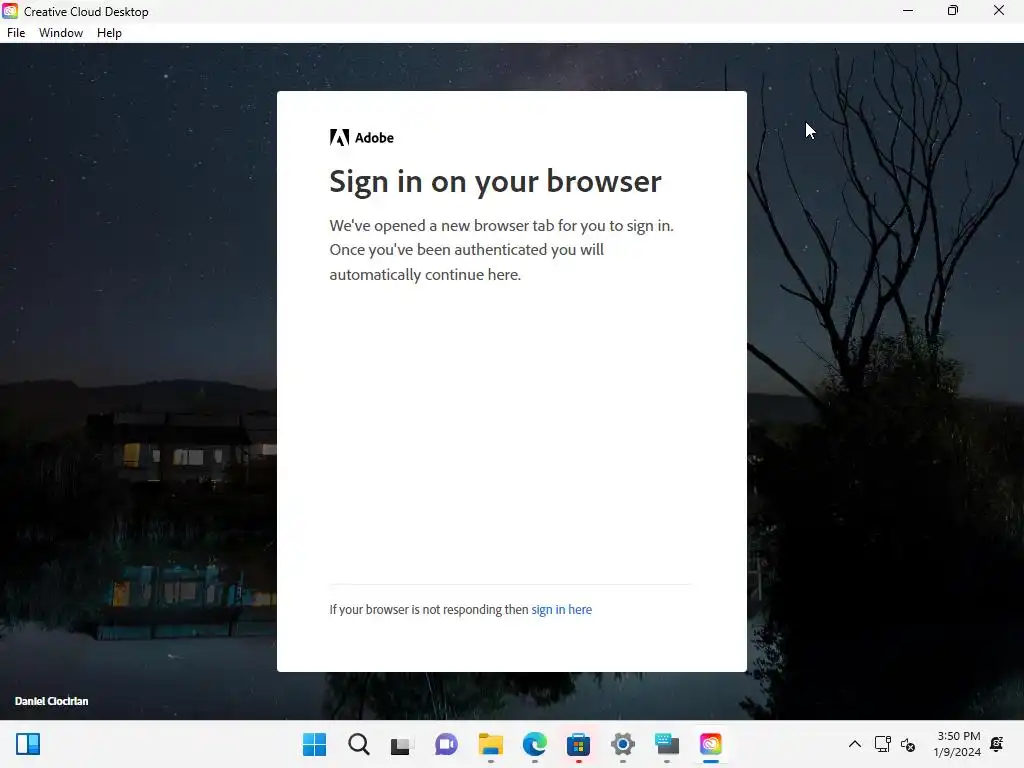
Task: Click the Creative Cloud taskbar icon
Action: (x=711, y=744)
